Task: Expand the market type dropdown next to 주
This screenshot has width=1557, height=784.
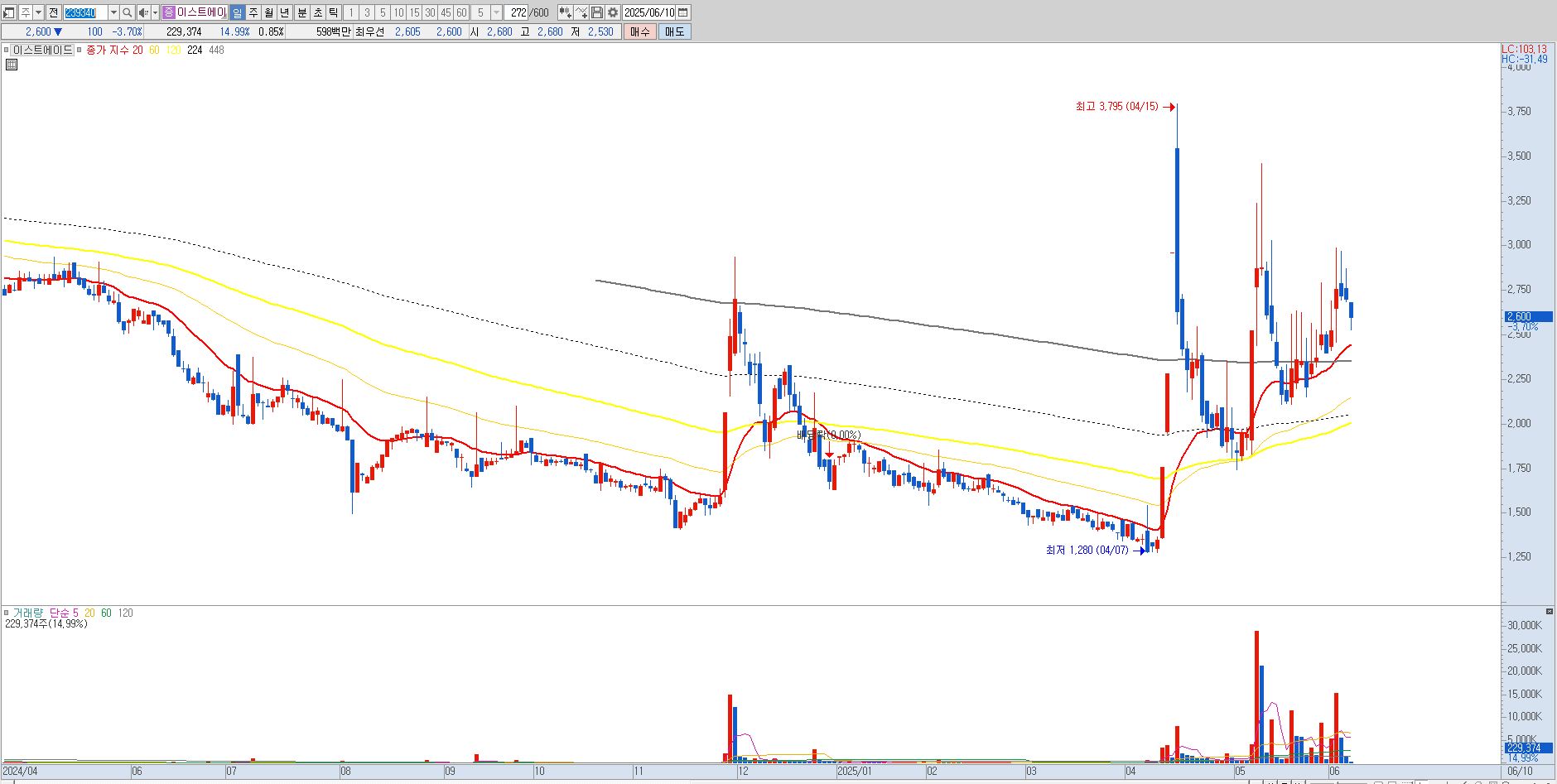Action: point(38,12)
